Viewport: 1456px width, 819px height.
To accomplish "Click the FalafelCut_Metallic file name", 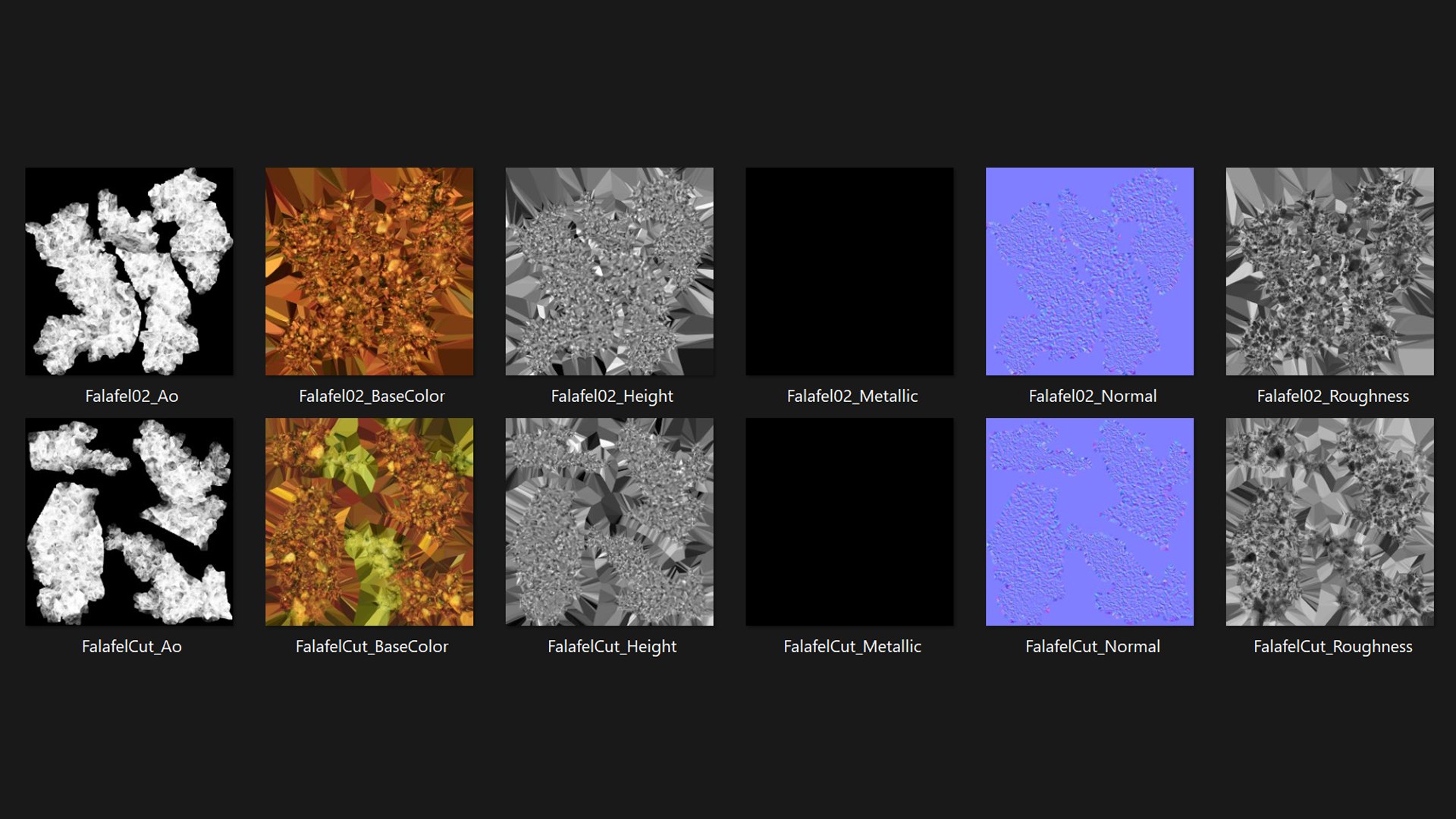I will pyautogui.click(x=852, y=646).
